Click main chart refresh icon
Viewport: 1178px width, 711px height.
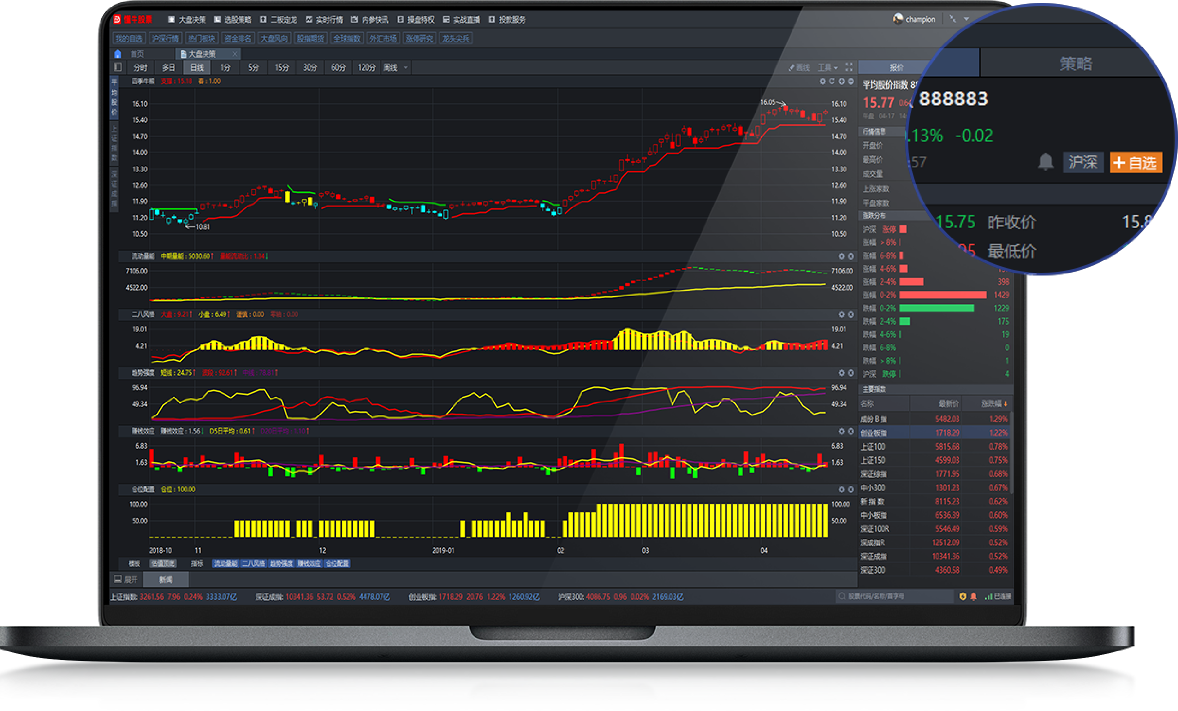(x=832, y=81)
